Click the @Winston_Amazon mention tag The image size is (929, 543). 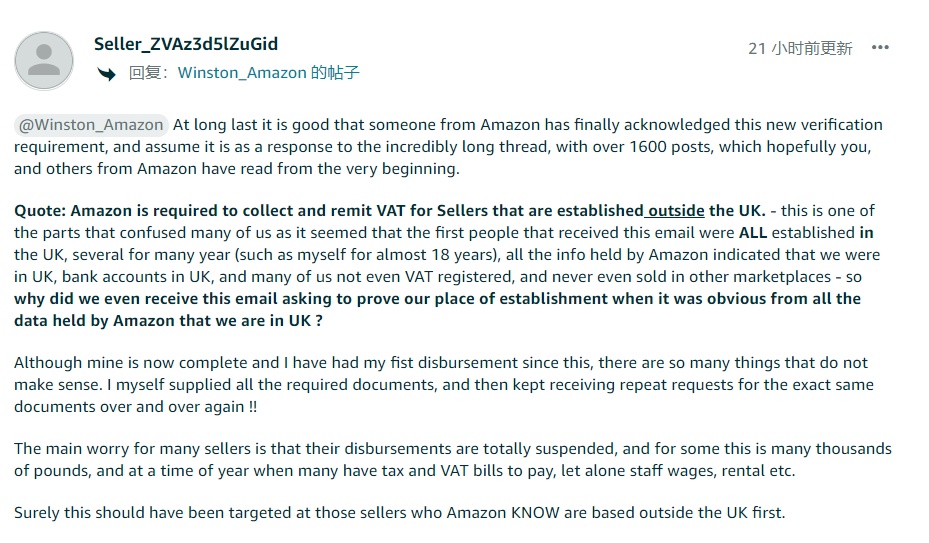coord(91,125)
